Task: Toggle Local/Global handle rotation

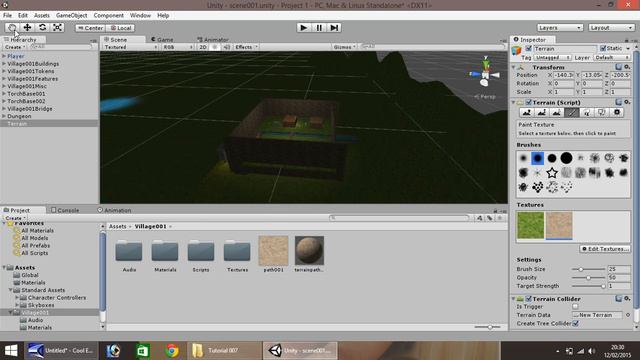Action: tap(121, 28)
